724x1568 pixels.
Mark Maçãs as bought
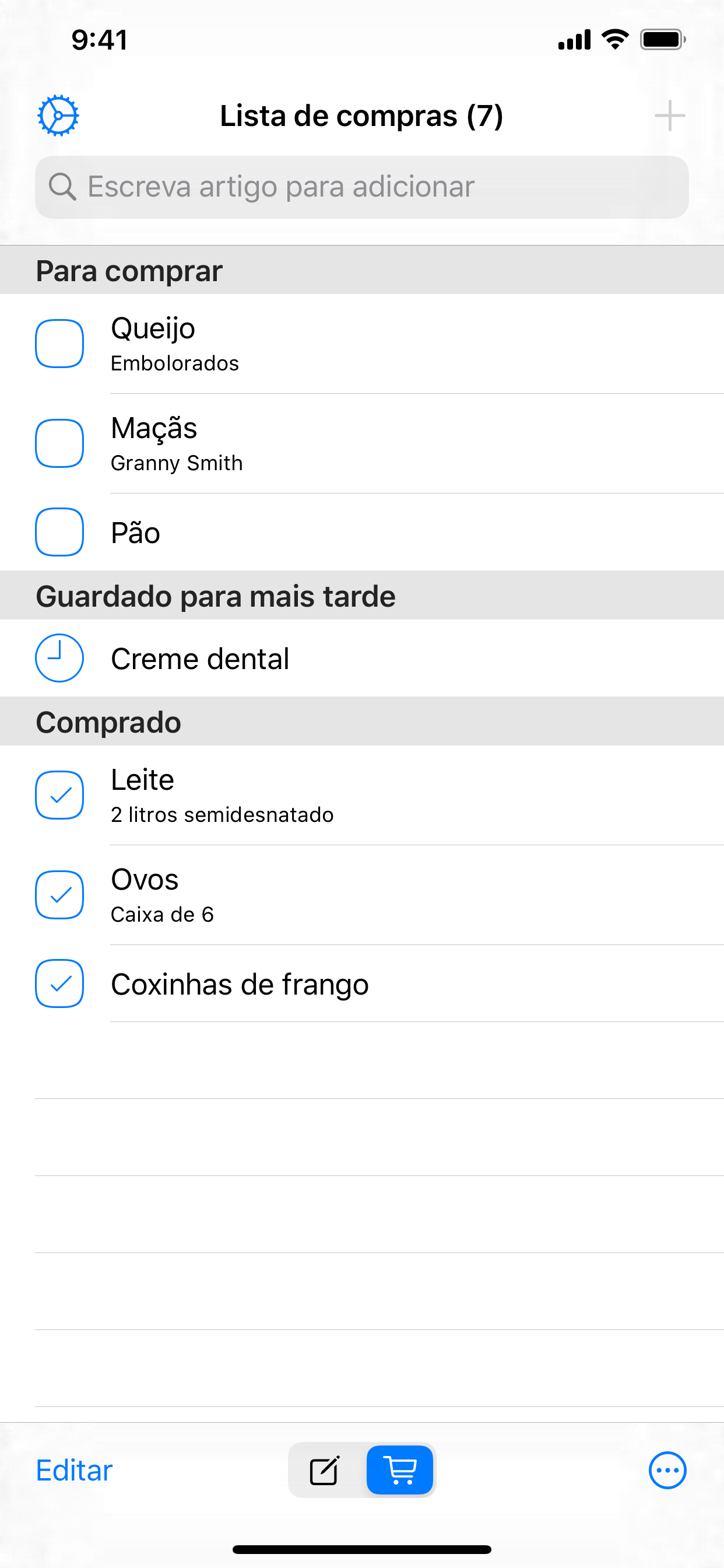[x=59, y=443]
